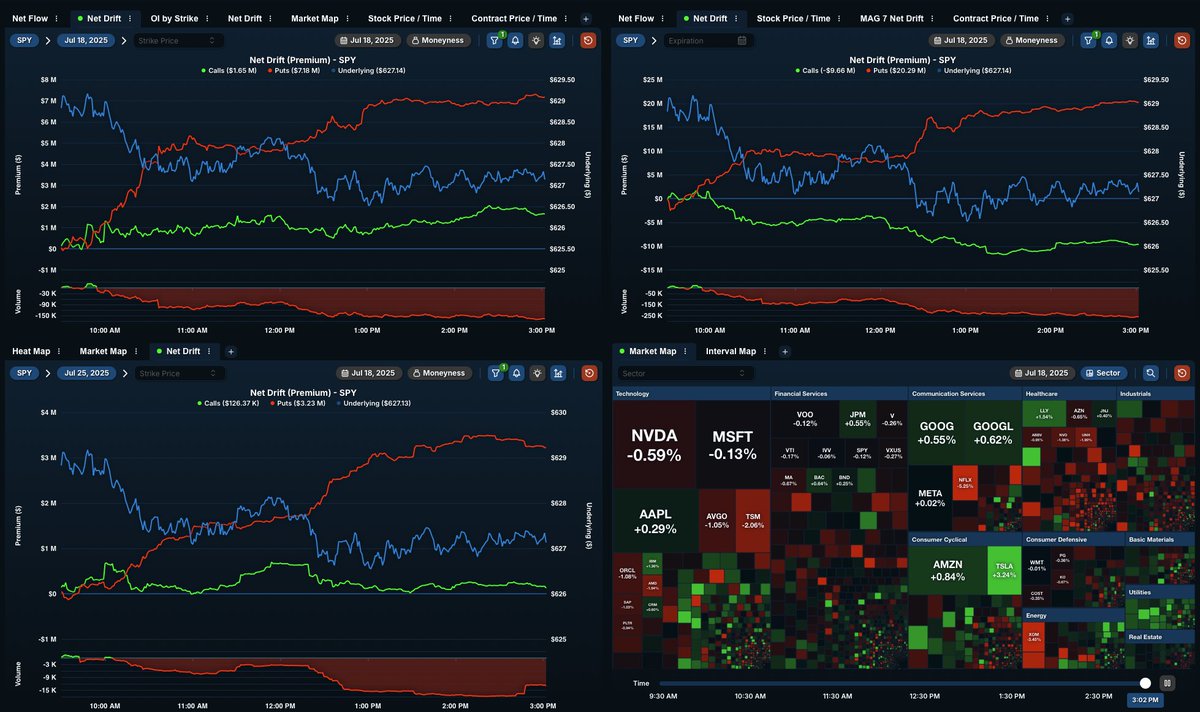Toggle Calls ($126.37 K) legend series
Image resolution: width=1200 pixels, height=712 pixels.
227,403
